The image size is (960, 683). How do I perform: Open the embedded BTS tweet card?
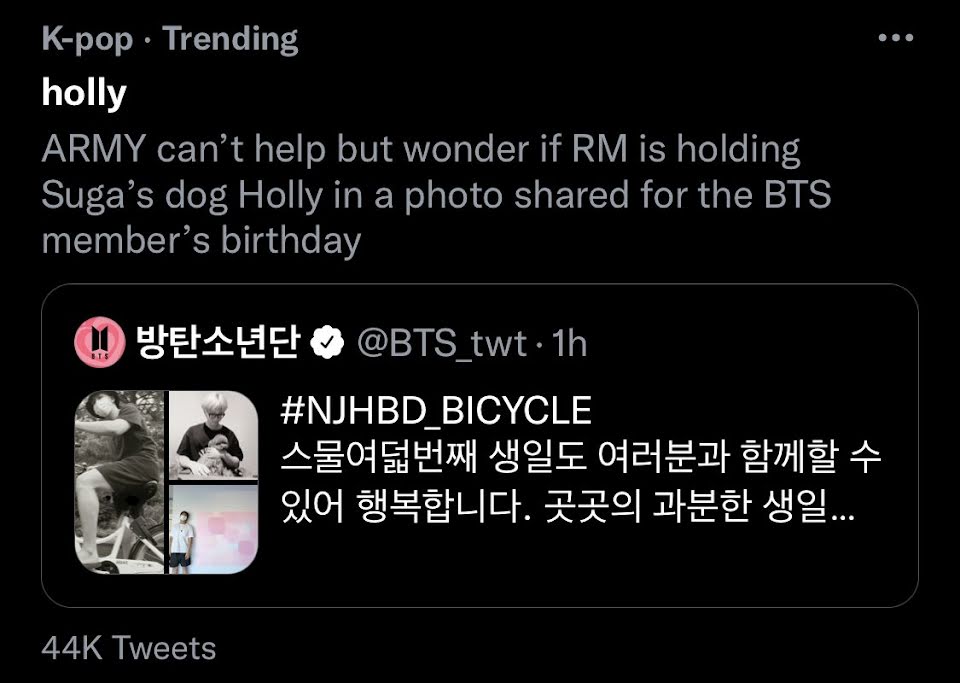pyautogui.click(x=480, y=446)
